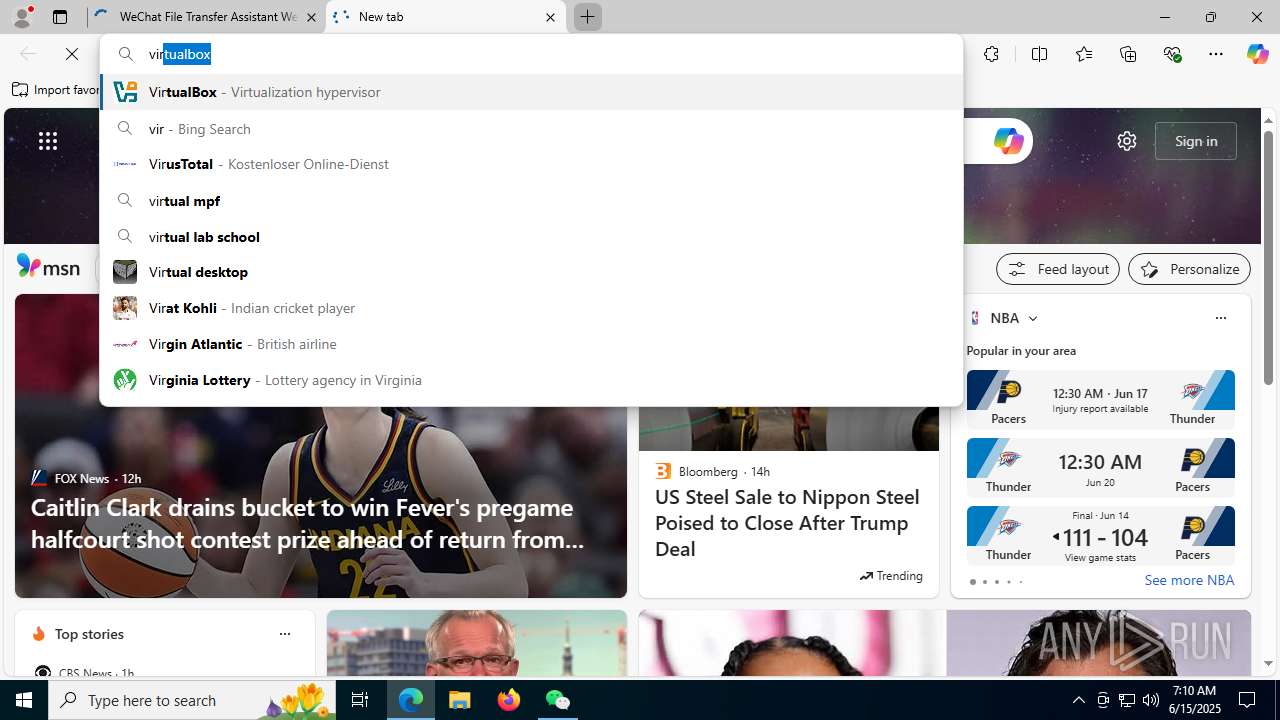Open NBA card more options ellipsis
The height and width of the screenshot is (720, 1280).
[x=1220, y=318]
